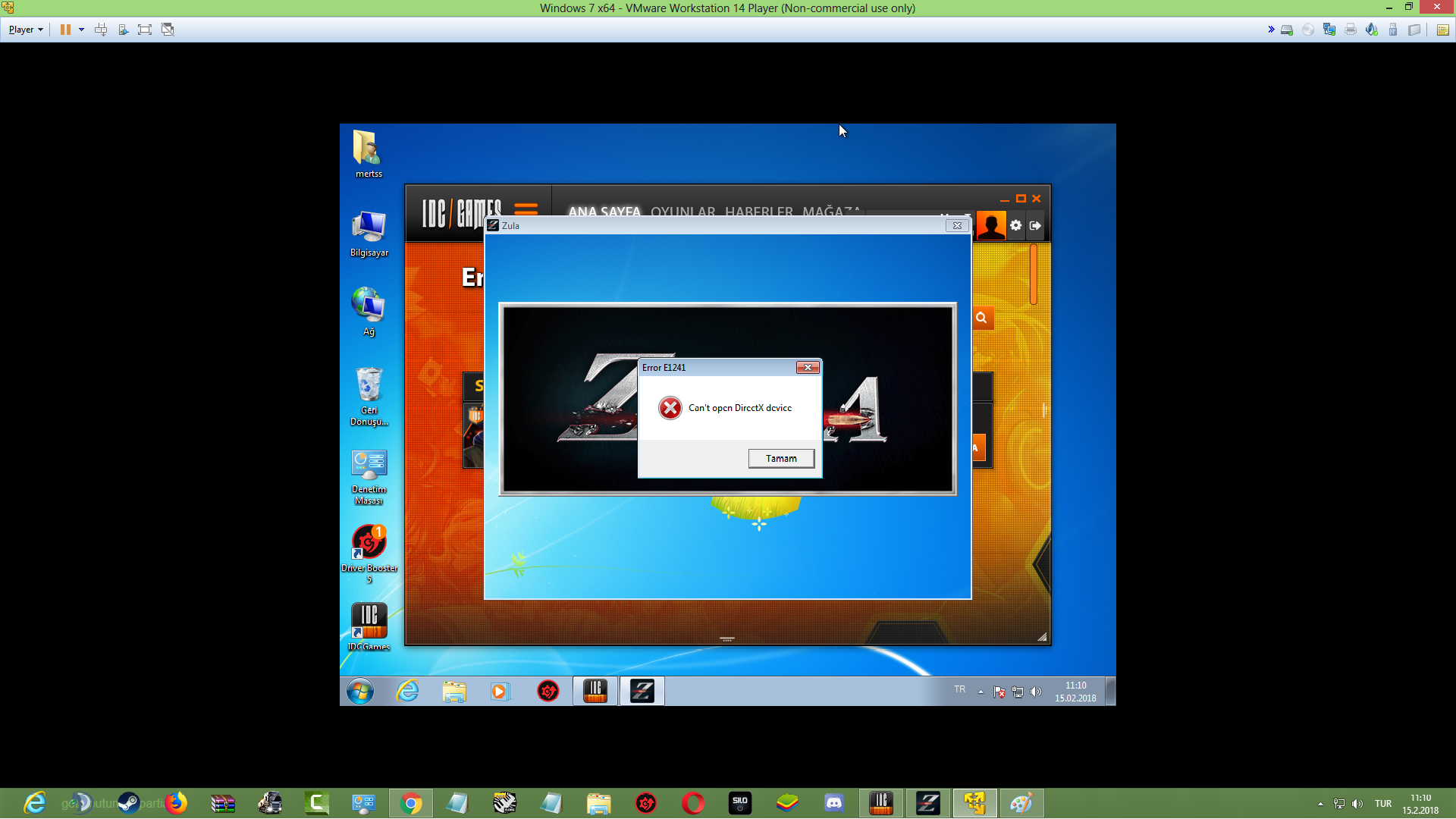
Task: Open the IDC Games hamburger menu
Action: 526,209
